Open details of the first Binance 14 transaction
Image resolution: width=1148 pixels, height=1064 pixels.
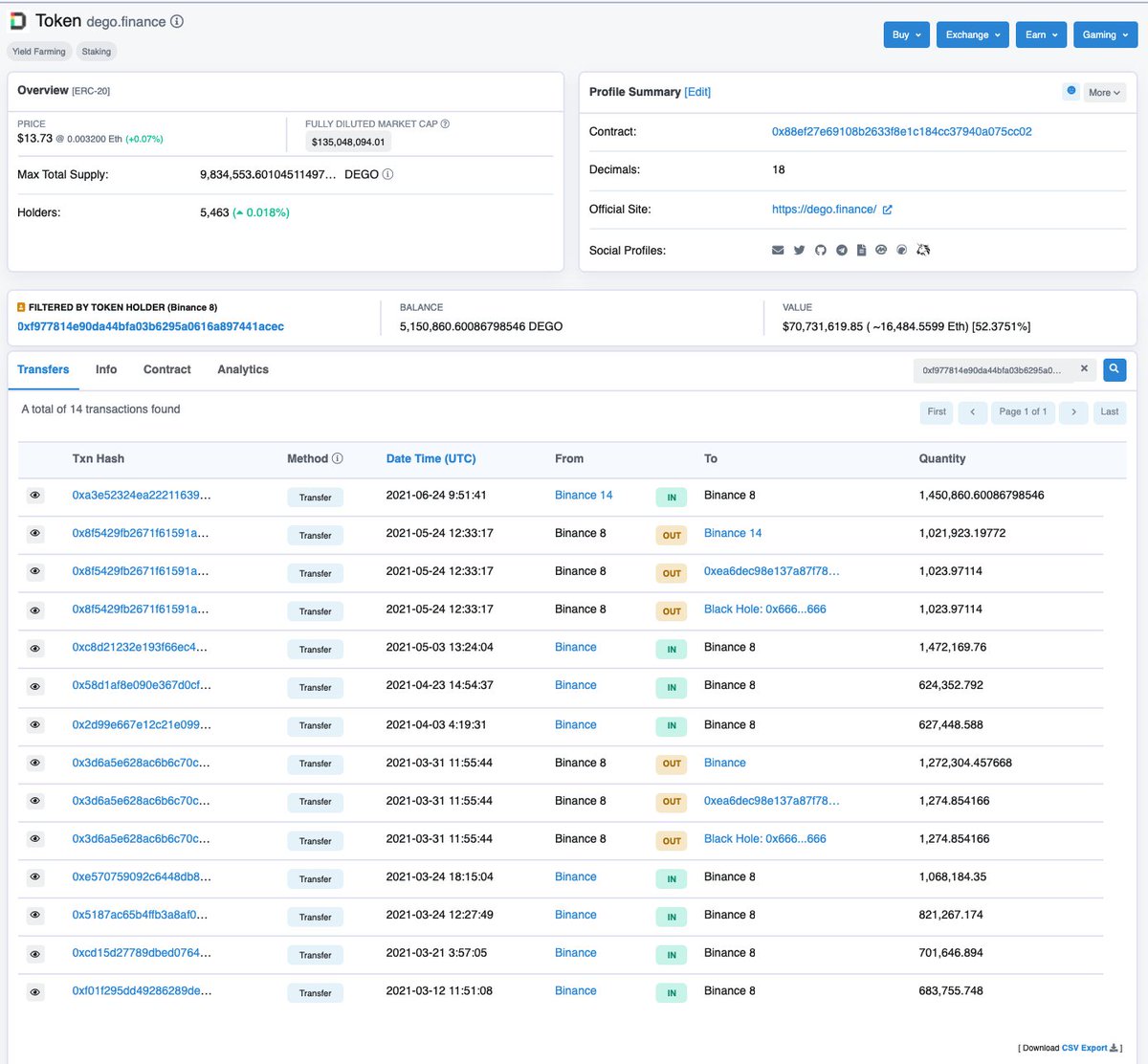(x=34, y=495)
